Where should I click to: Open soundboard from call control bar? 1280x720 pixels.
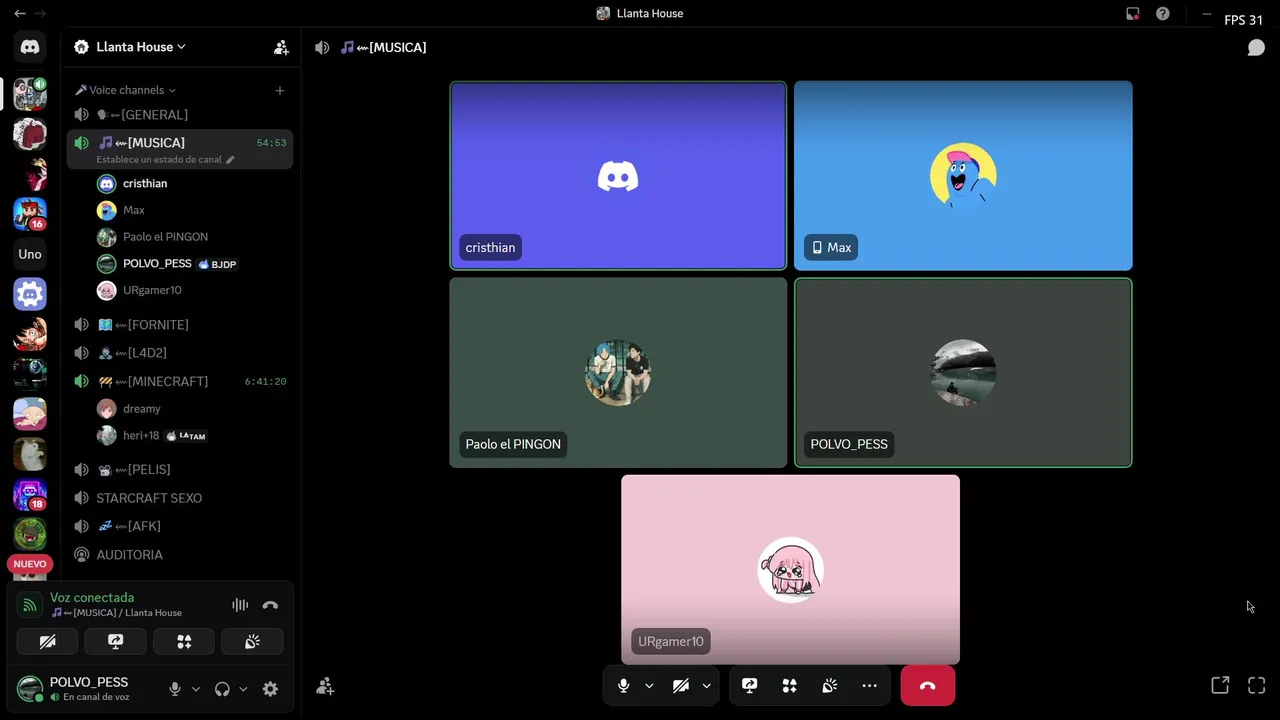829,686
